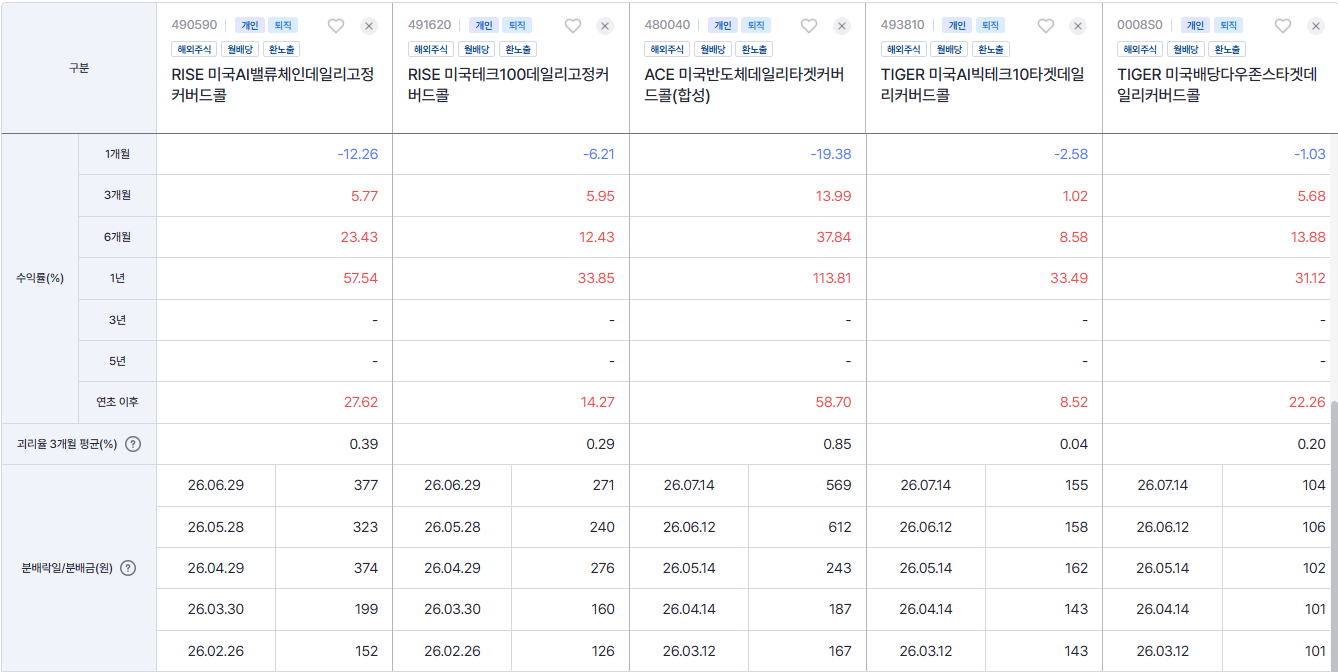Screen dimensions: 1338x672
Task: Select 괴리율 value 0.85
Action: pos(838,444)
